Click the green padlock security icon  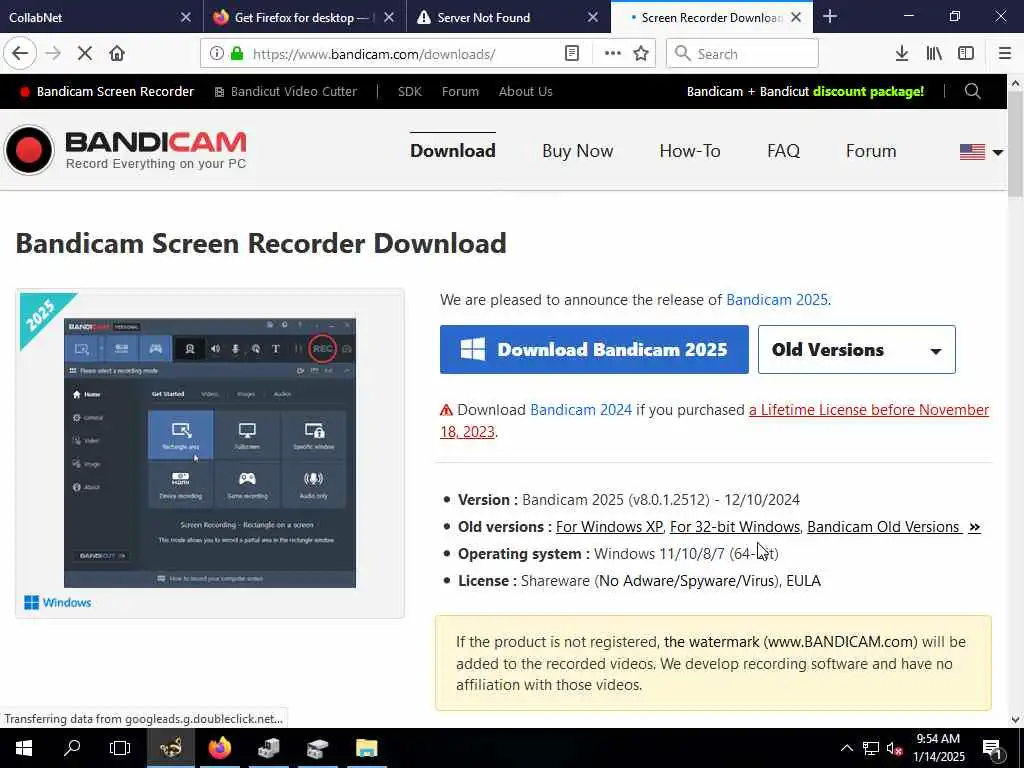[x=237, y=54]
